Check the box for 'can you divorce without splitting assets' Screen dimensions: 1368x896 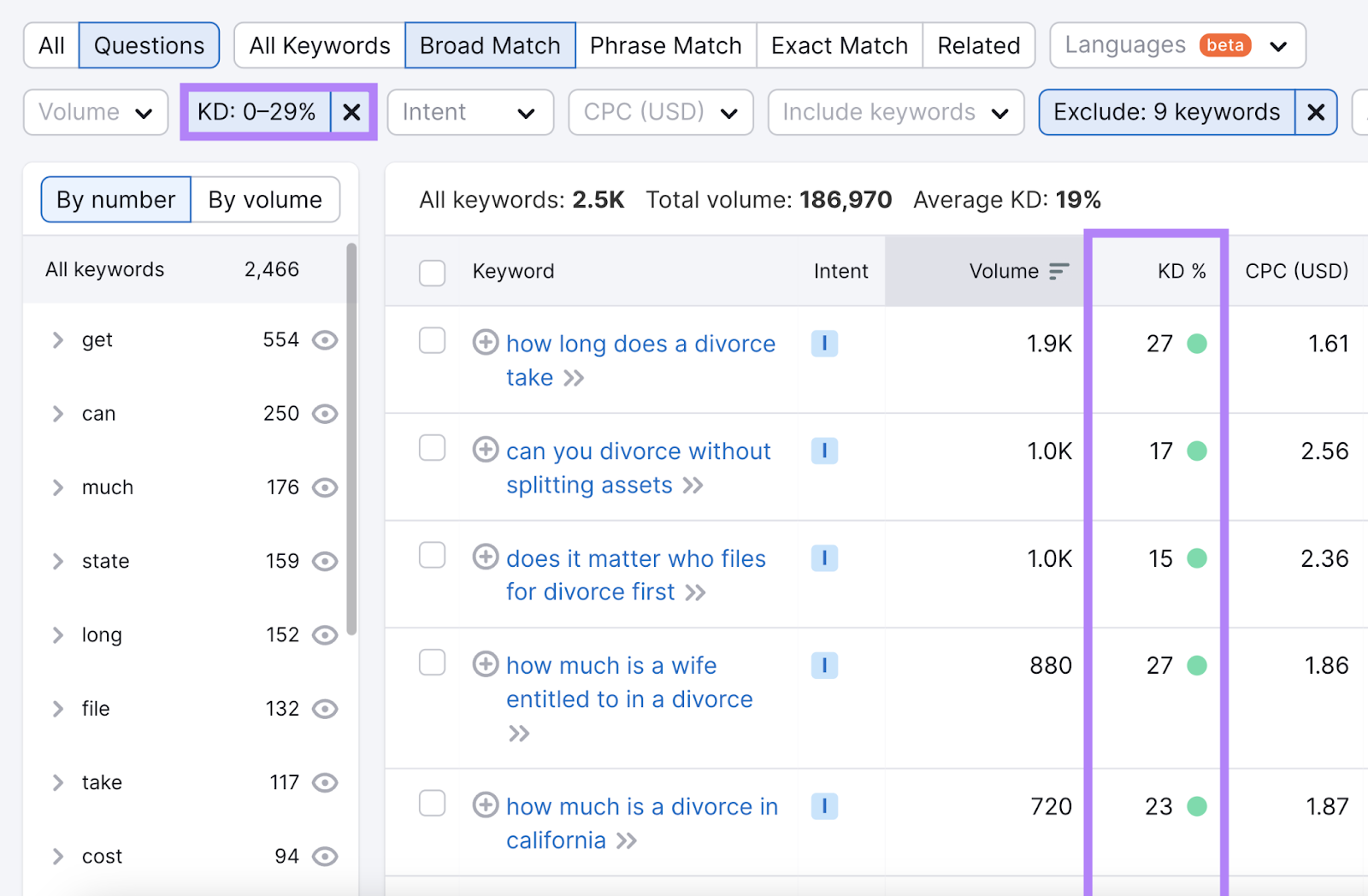click(x=432, y=448)
